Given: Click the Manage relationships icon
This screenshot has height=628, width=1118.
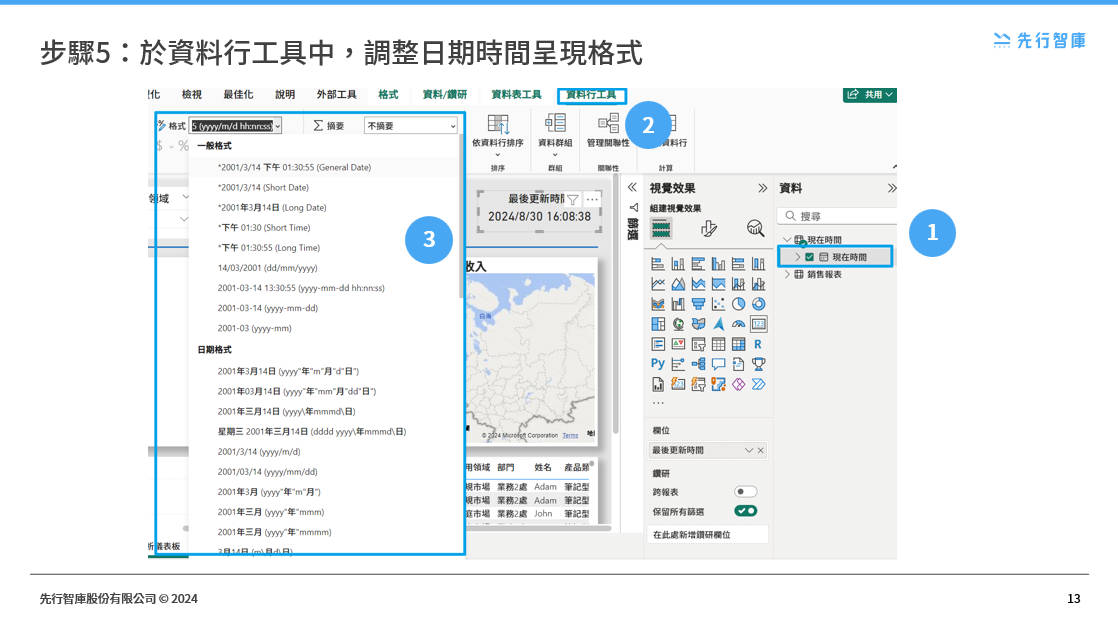Looking at the screenshot, I should tap(608, 123).
